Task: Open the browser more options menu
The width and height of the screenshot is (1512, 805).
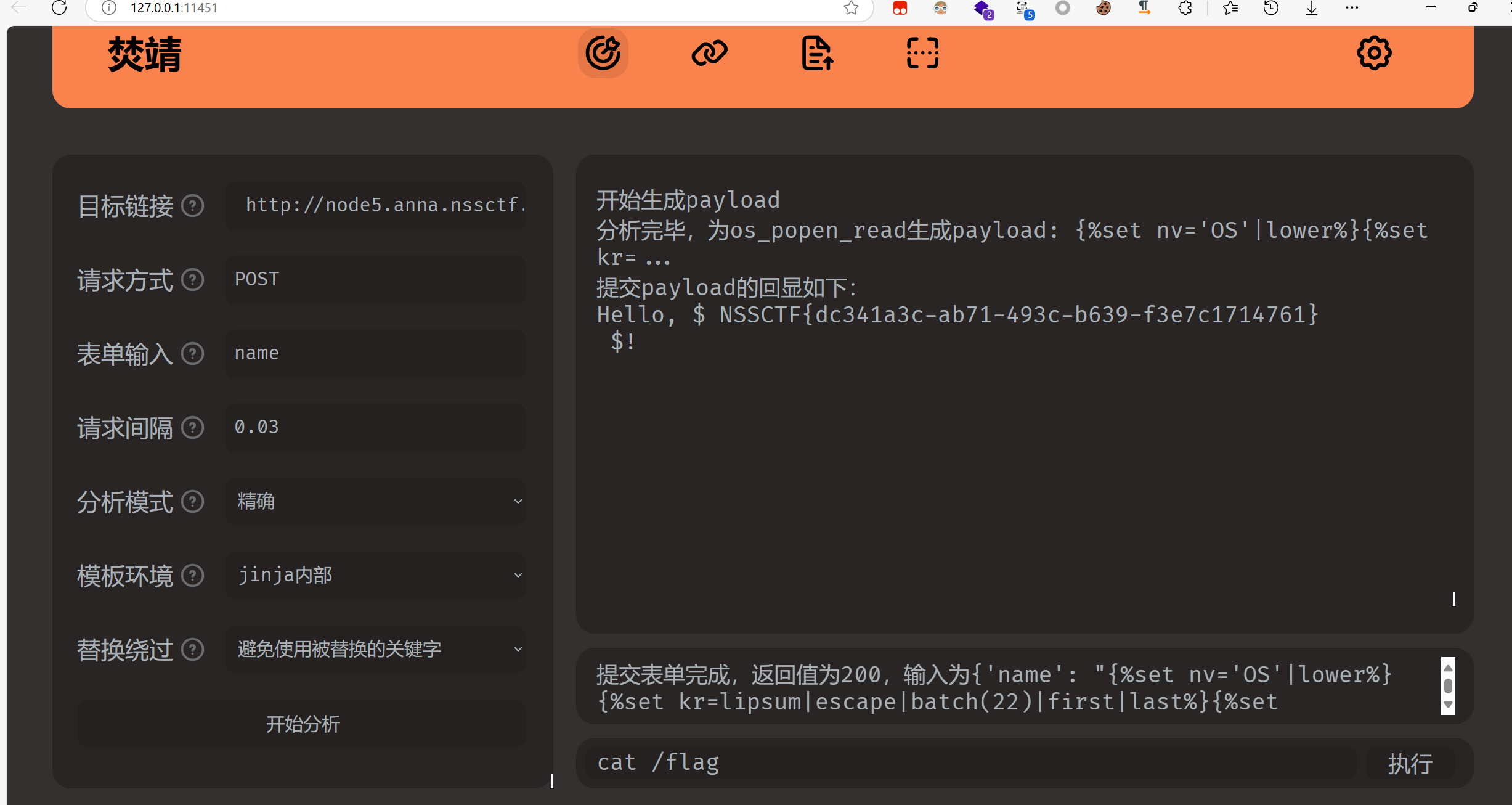Action: point(1352,8)
